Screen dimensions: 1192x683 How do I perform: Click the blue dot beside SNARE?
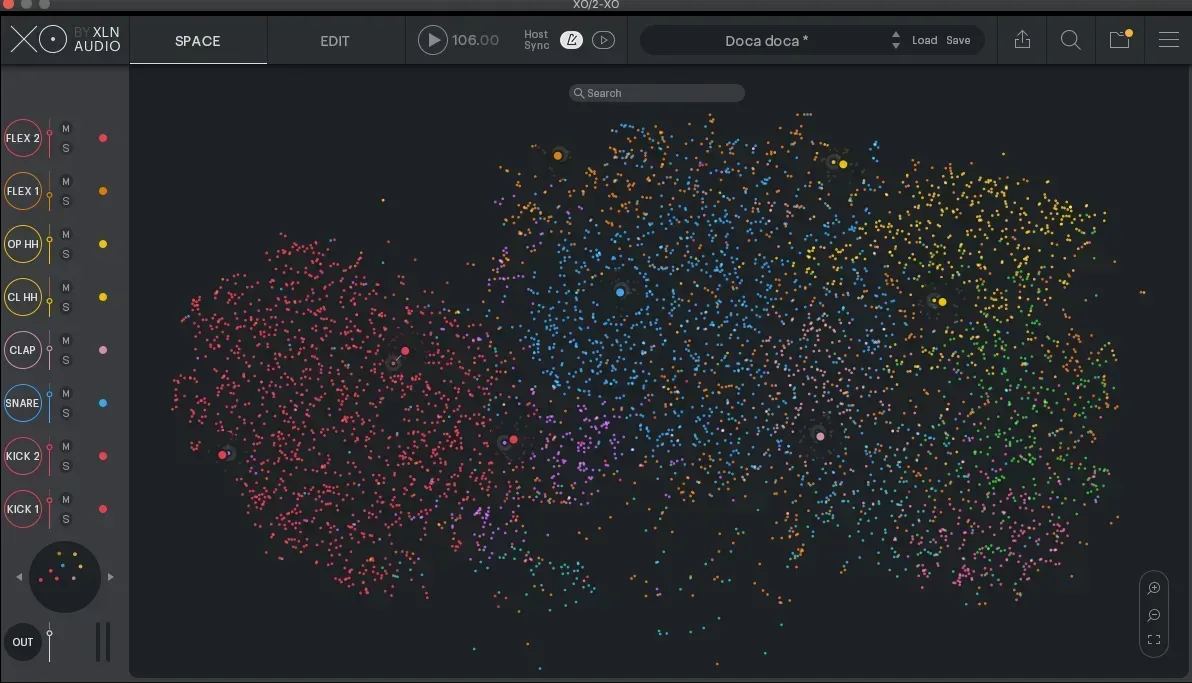tap(103, 403)
